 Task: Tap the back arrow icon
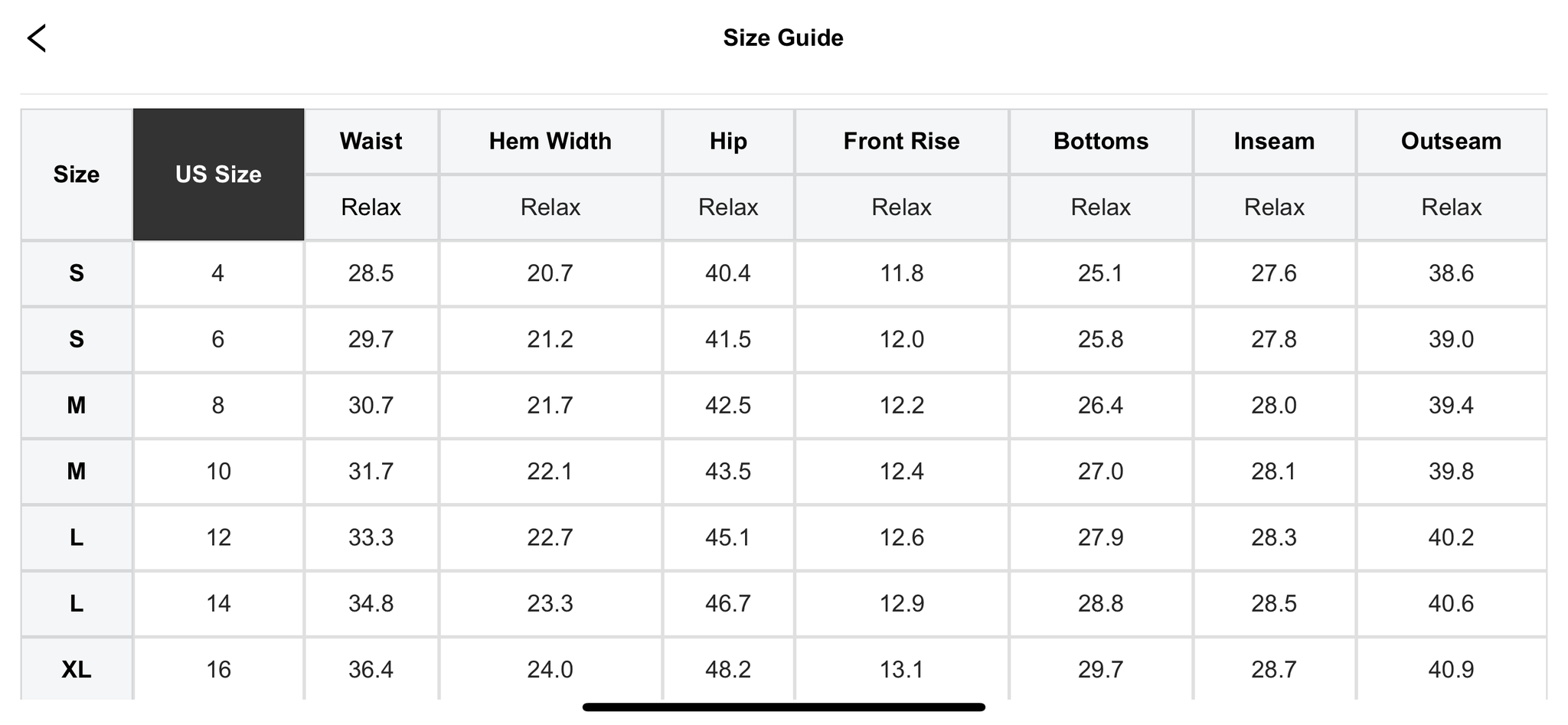coord(37,38)
